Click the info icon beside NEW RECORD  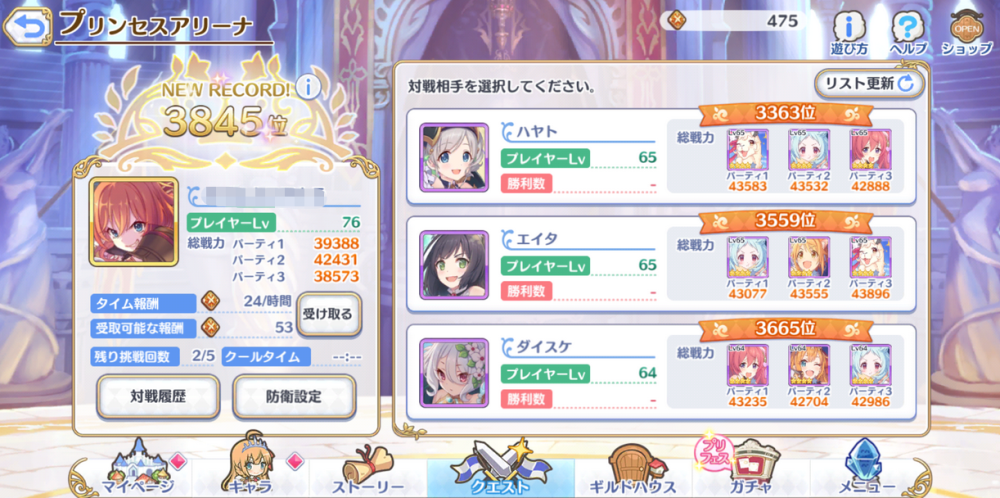tap(309, 86)
